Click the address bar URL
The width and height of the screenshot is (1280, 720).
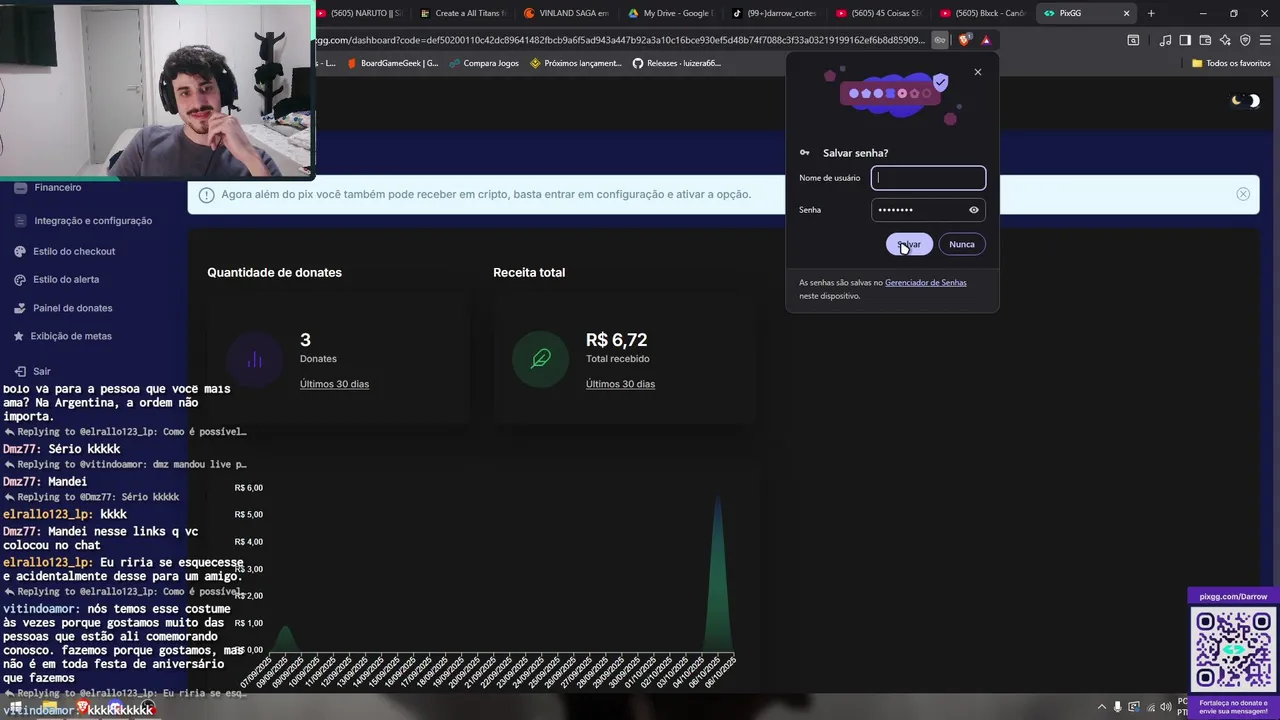(620, 40)
